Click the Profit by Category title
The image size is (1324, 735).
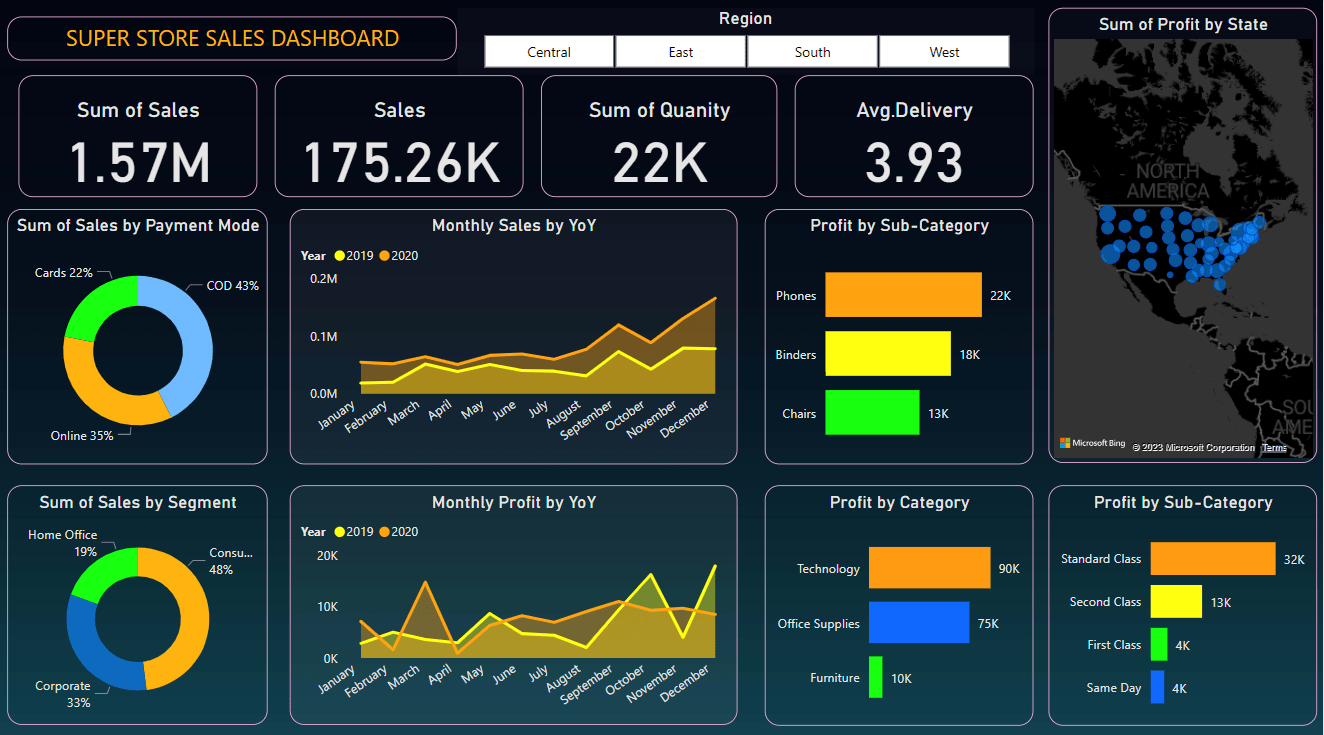[899, 502]
